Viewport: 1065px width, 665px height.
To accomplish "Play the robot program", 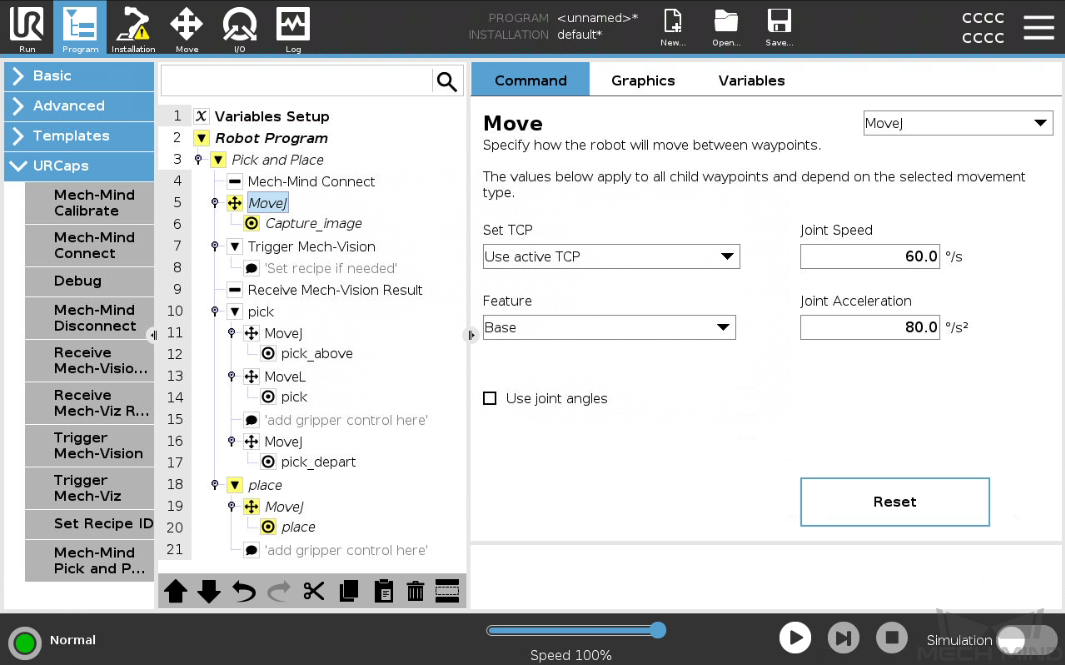I will pos(795,638).
